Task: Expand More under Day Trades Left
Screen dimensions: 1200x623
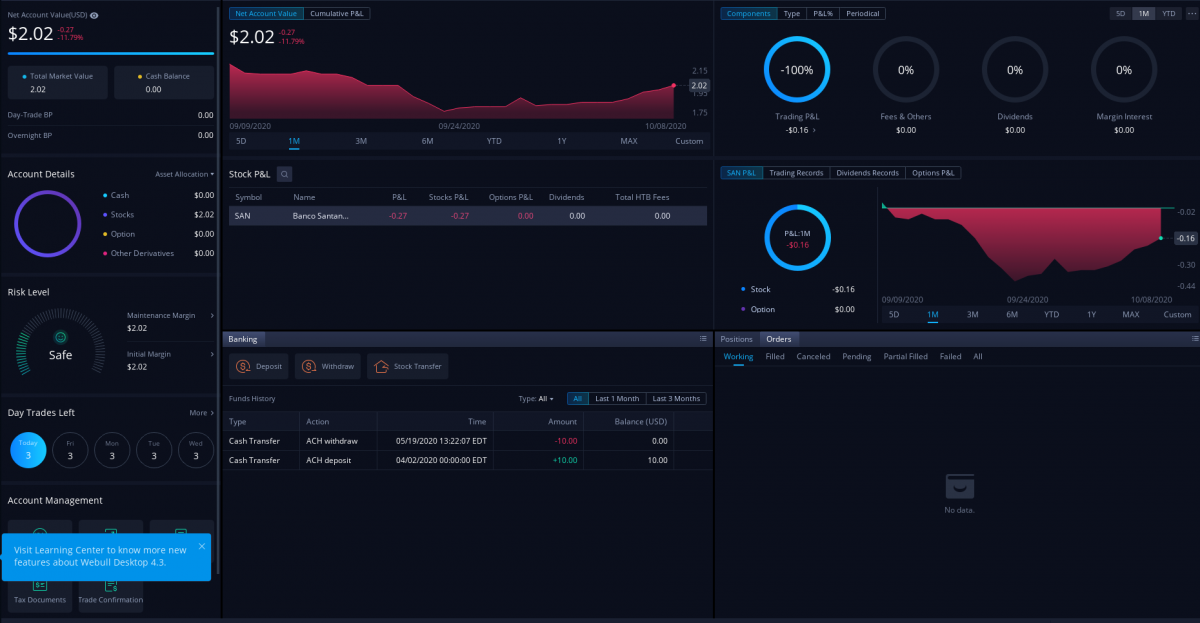Action: pyautogui.click(x=200, y=412)
